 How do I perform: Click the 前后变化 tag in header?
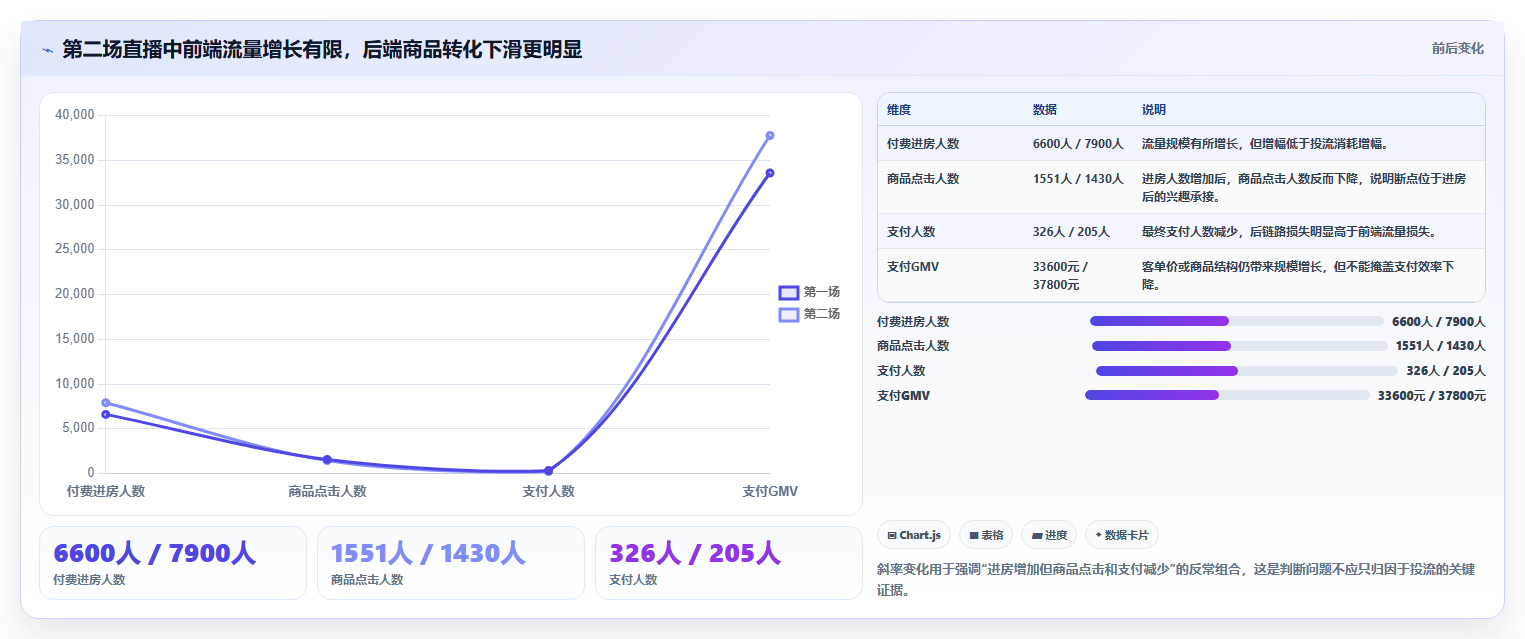click(x=1457, y=48)
